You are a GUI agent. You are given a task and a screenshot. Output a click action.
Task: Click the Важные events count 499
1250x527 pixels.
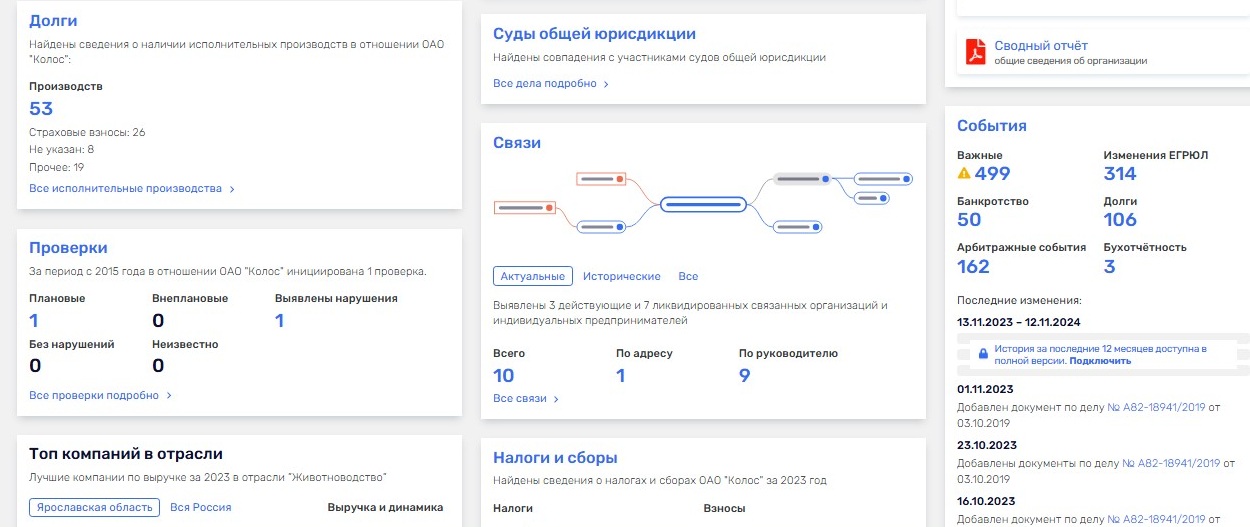point(992,173)
